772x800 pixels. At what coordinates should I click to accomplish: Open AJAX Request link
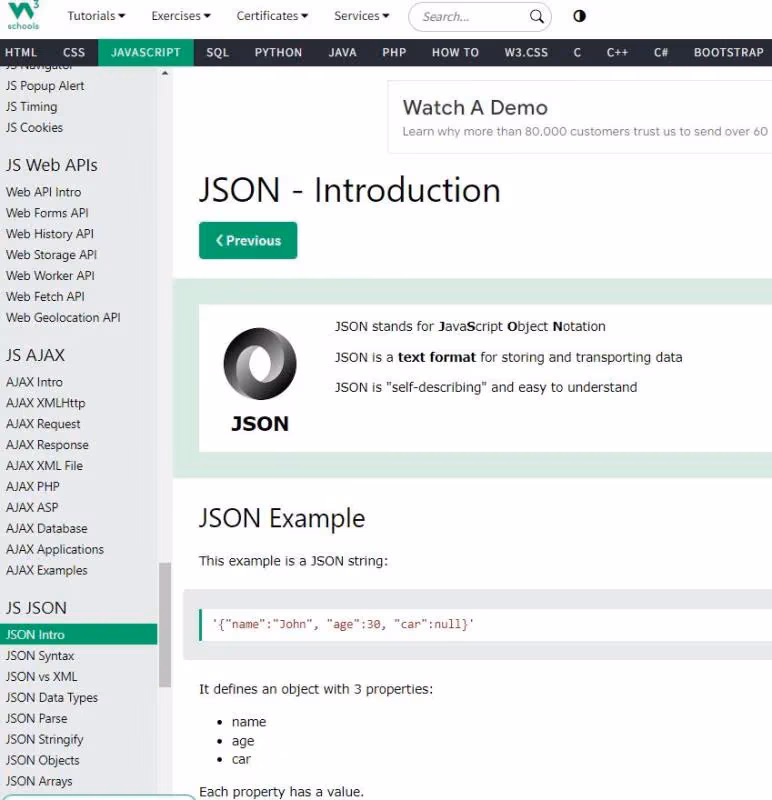(43, 424)
